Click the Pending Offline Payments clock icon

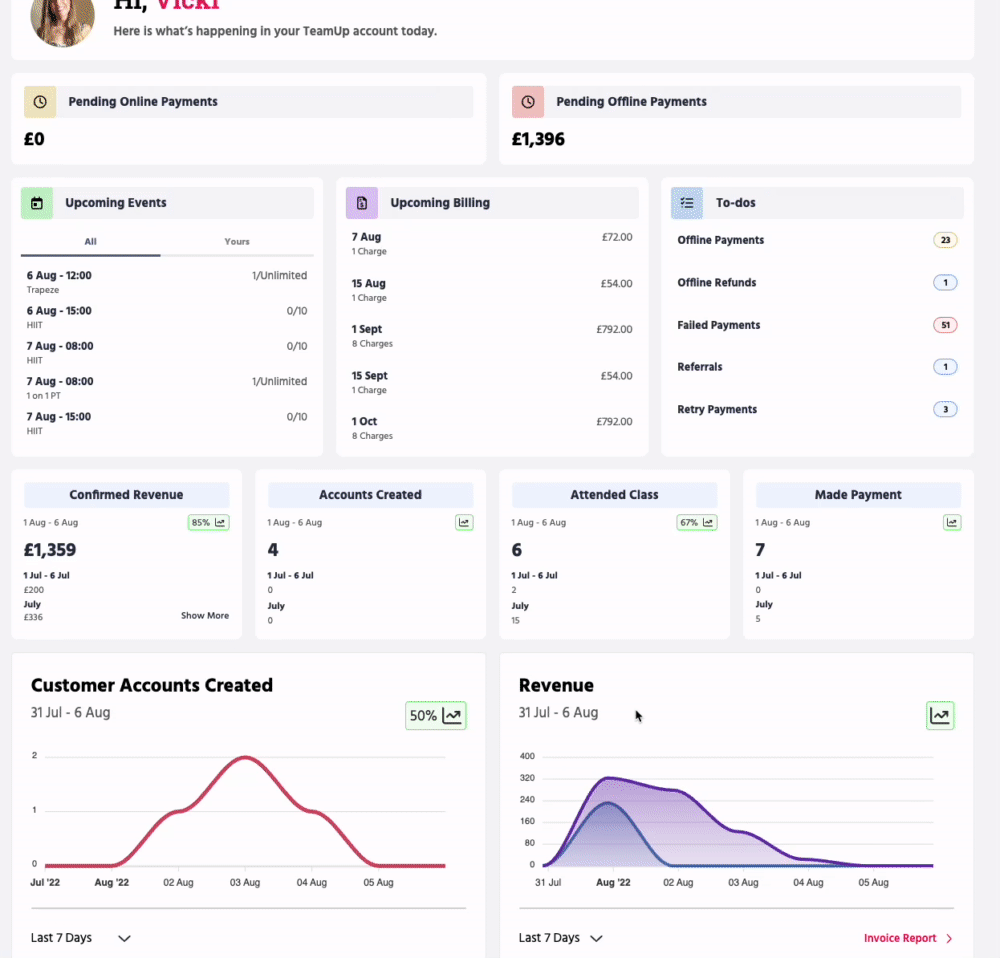[528, 102]
